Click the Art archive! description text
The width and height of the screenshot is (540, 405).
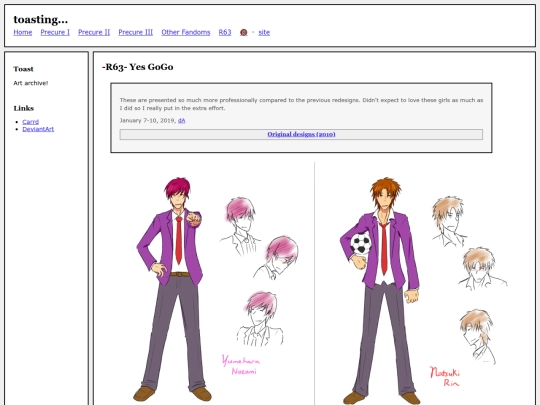[31, 83]
